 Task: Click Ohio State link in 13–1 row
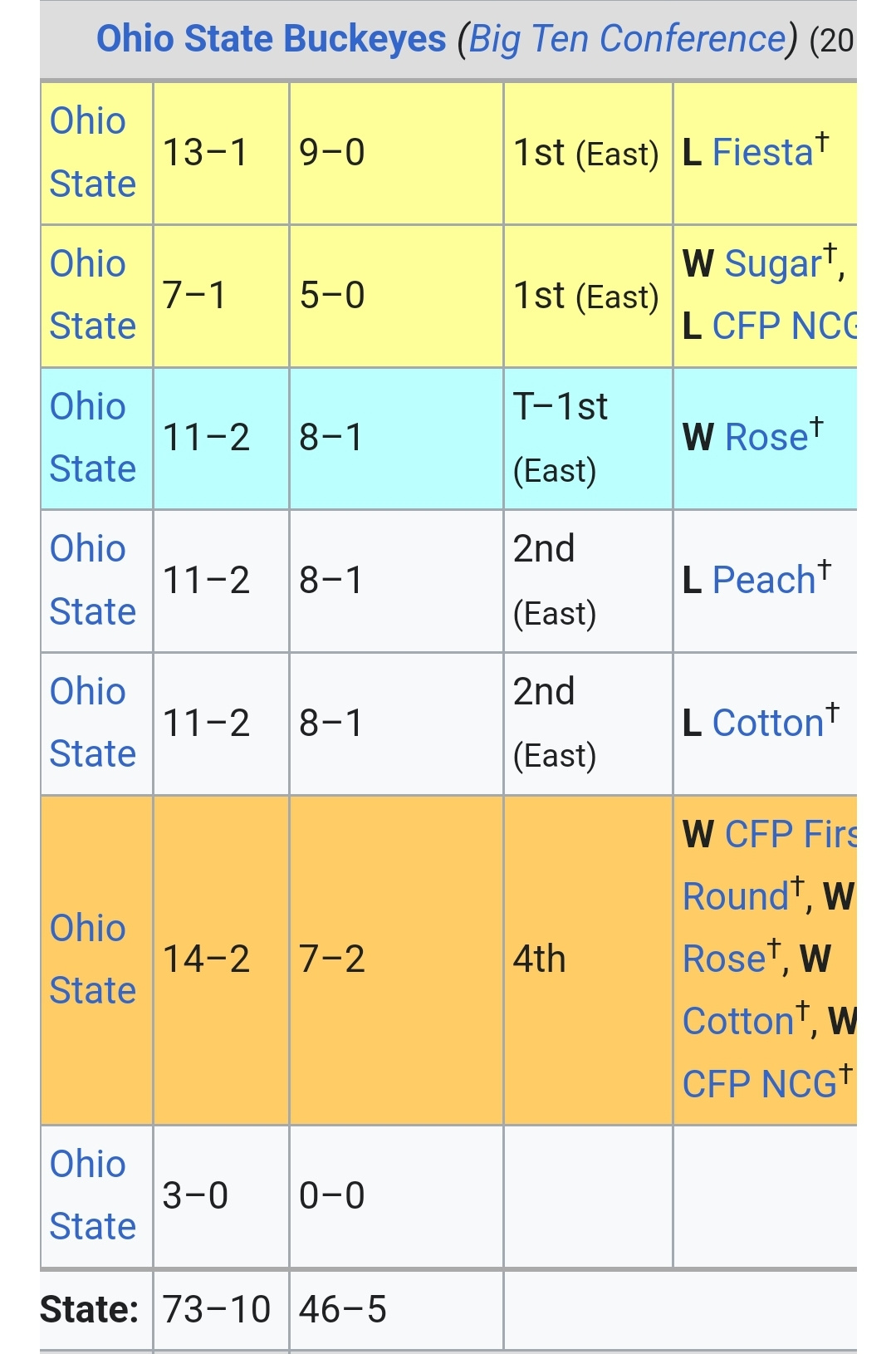[92, 152]
